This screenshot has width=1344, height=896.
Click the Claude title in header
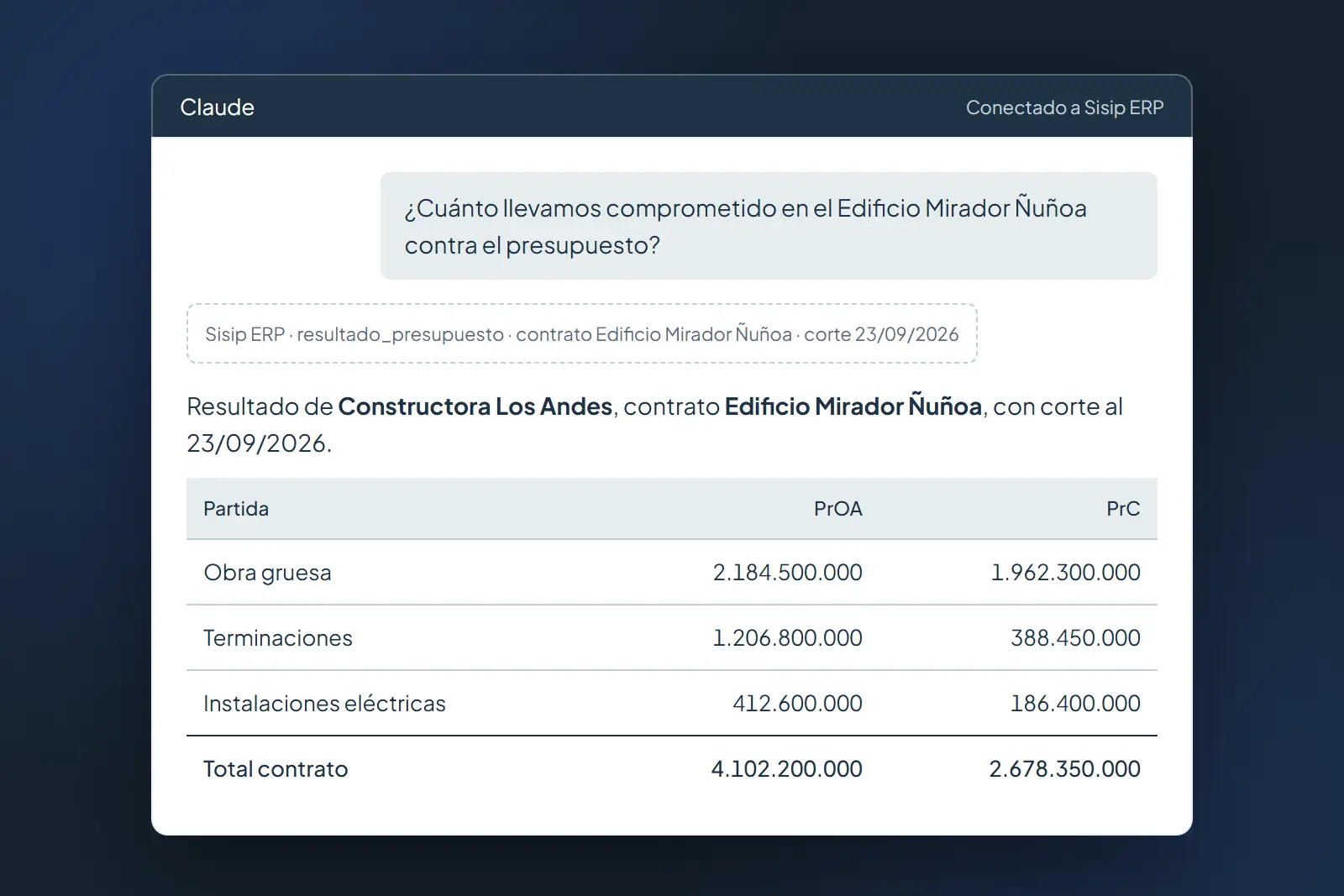pyautogui.click(x=217, y=107)
